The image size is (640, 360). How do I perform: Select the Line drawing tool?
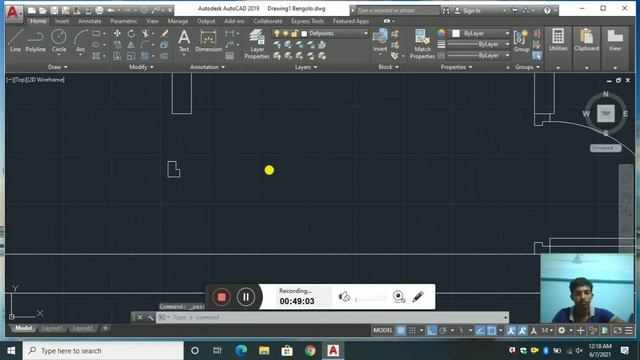pos(15,41)
